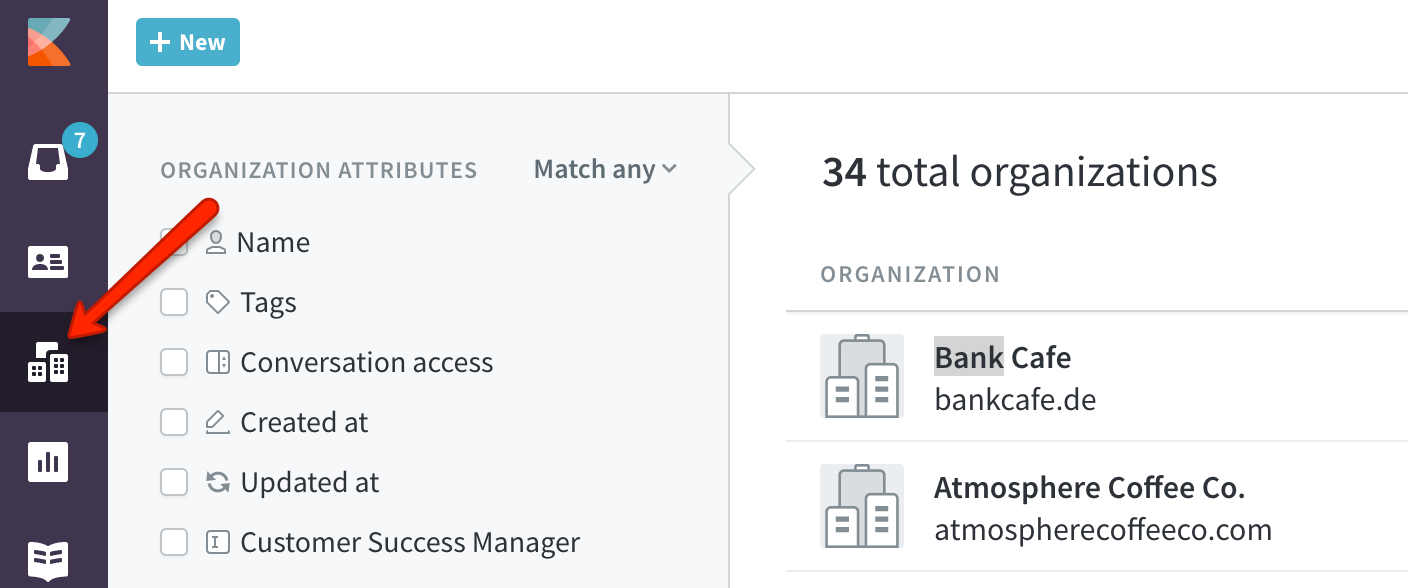Toggle the Updated at checkbox
This screenshot has width=1408, height=588.
pyautogui.click(x=174, y=483)
